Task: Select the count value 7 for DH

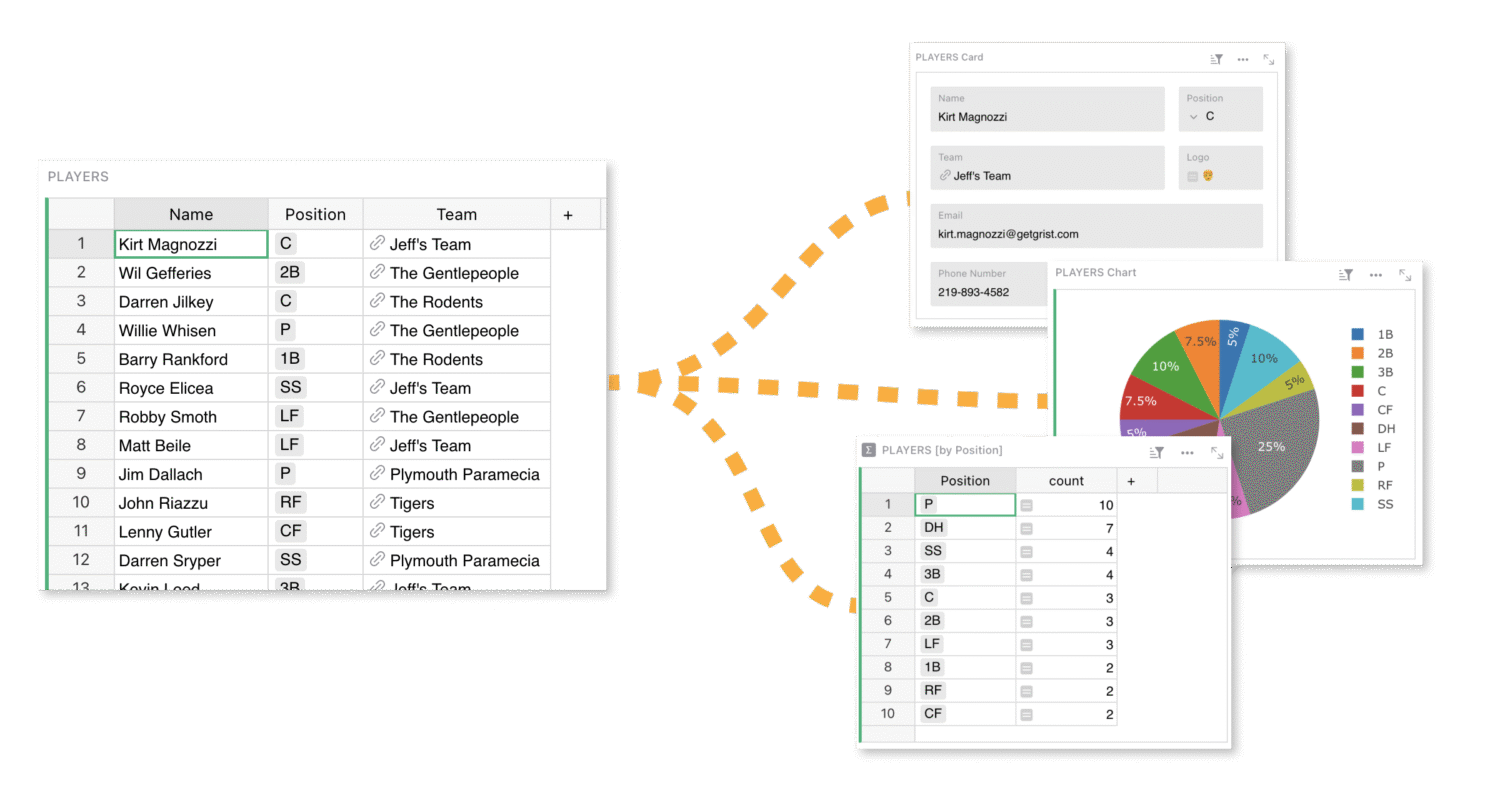Action: tap(1066, 527)
